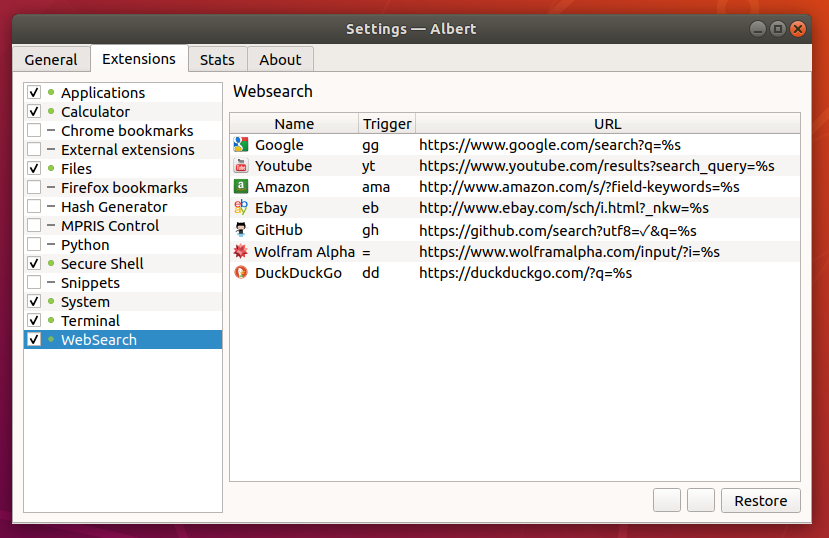Click the Restore button
829x538 pixels.
pos(761,500)
